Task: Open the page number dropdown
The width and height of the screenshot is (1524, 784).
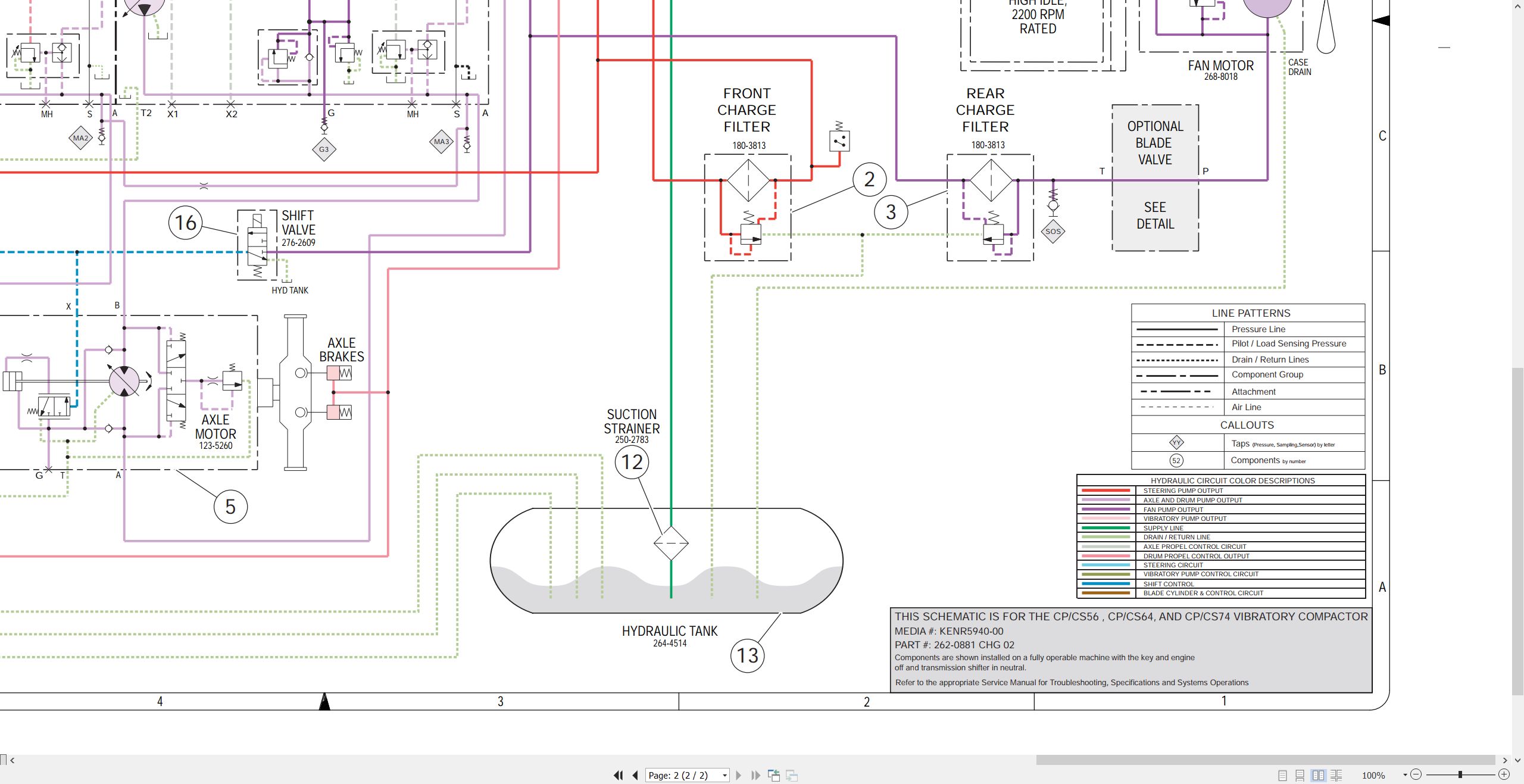Action: pos(724,775)
